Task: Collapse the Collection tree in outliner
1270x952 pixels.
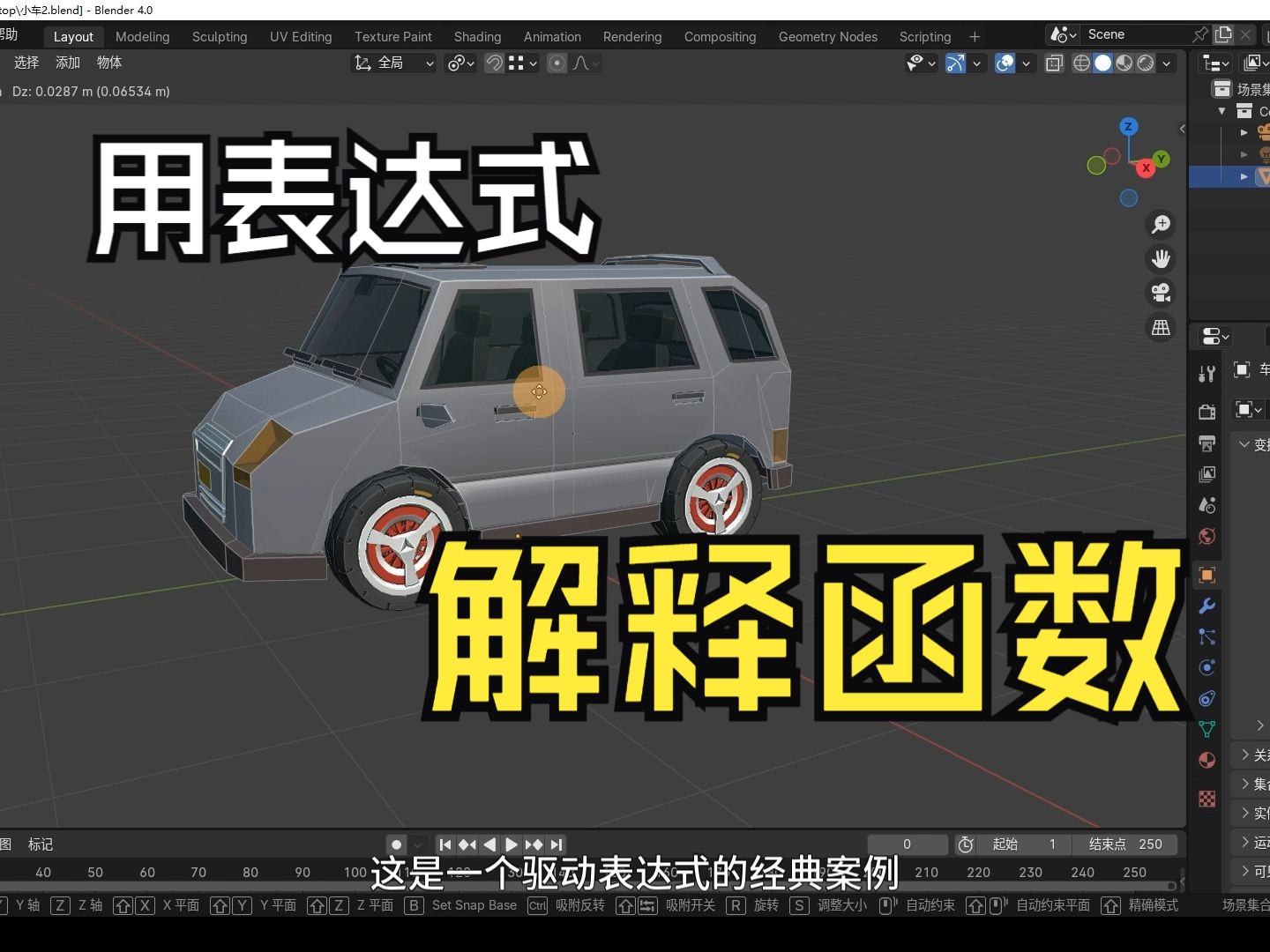Action: pyautogui.click(x=1221, y=111)
